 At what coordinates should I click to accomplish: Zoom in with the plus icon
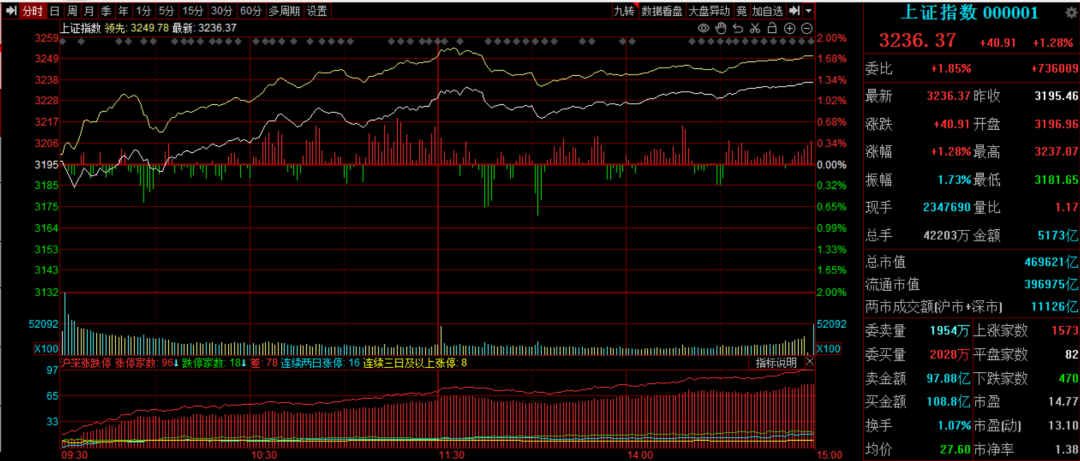[x=789, y=28]
